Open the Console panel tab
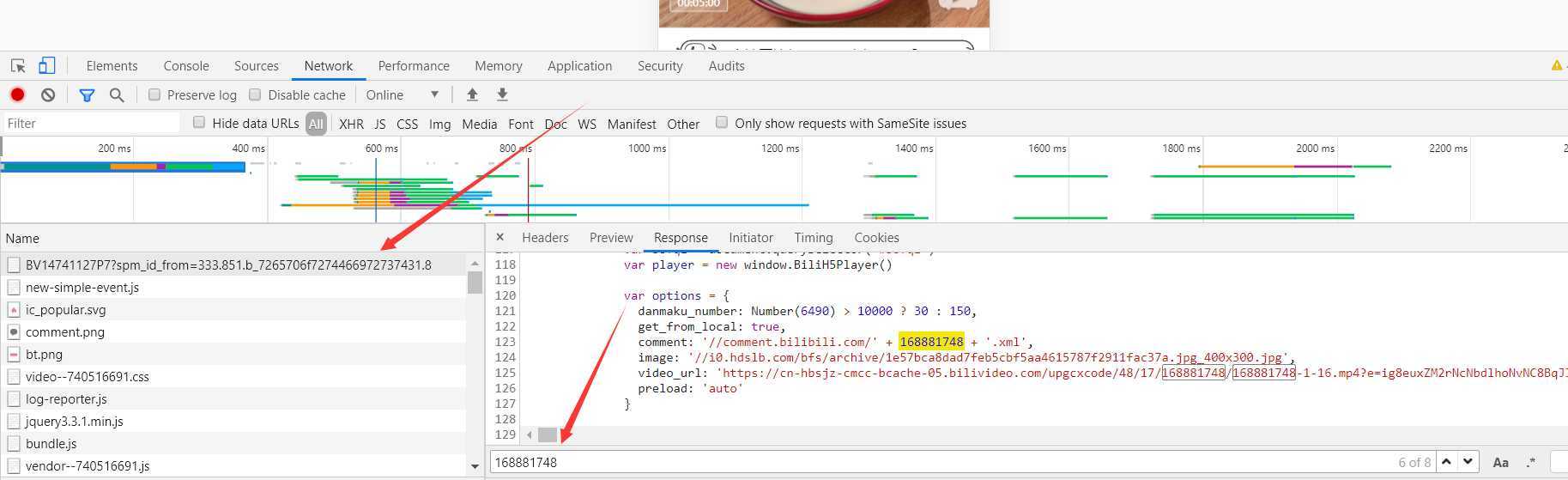 click(x=186, y=66)
